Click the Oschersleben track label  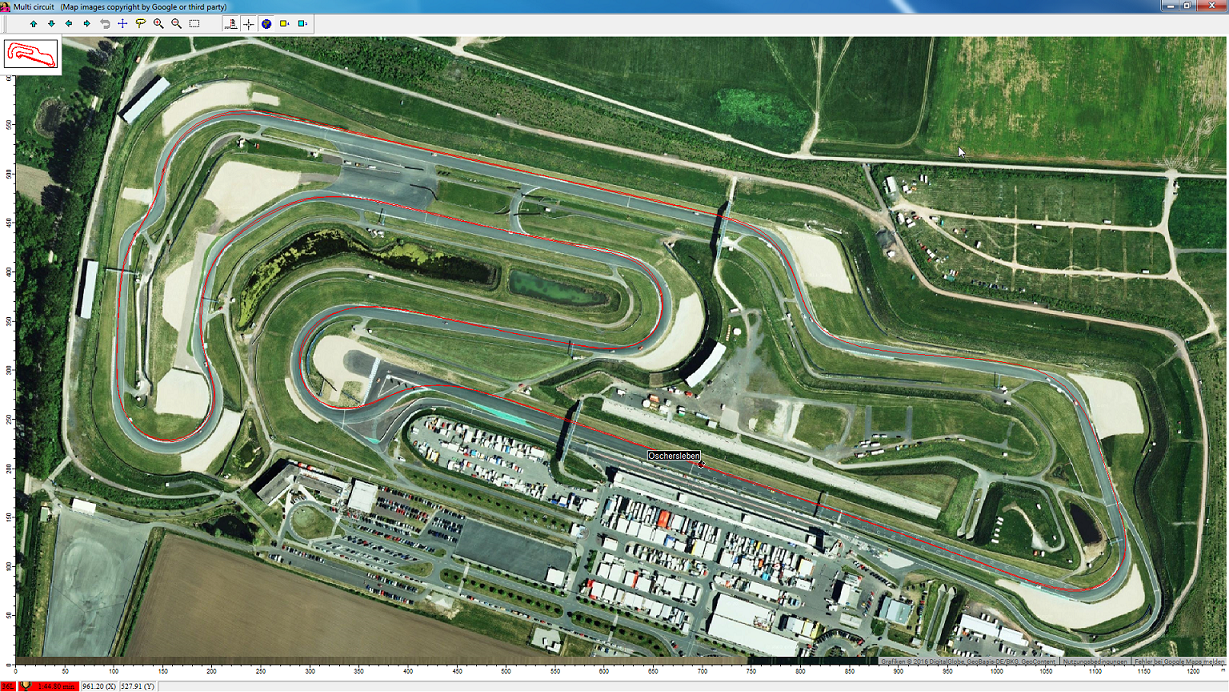pos(674,456)
